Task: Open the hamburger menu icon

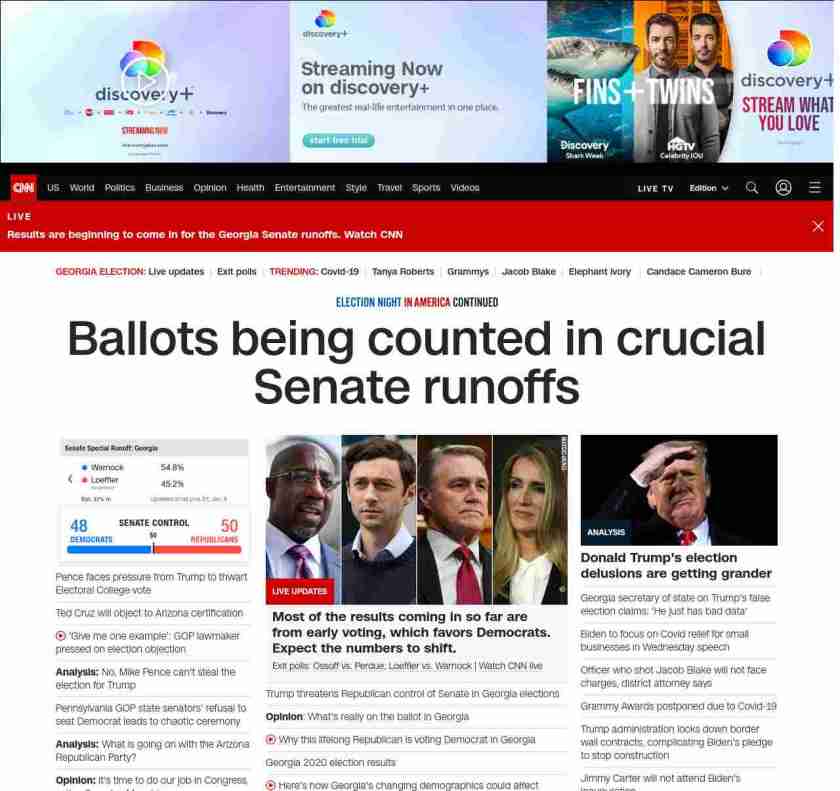Action: (x=815, y=187)
